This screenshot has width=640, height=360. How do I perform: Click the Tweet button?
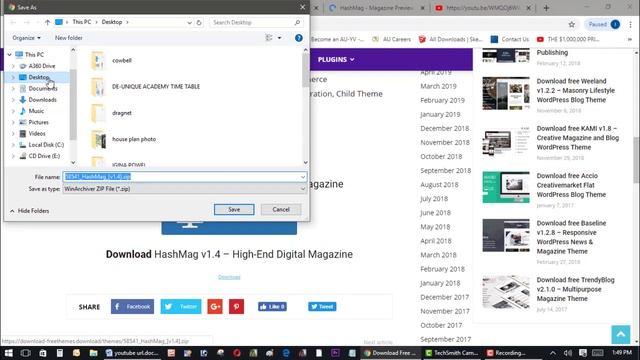[322, 307]
